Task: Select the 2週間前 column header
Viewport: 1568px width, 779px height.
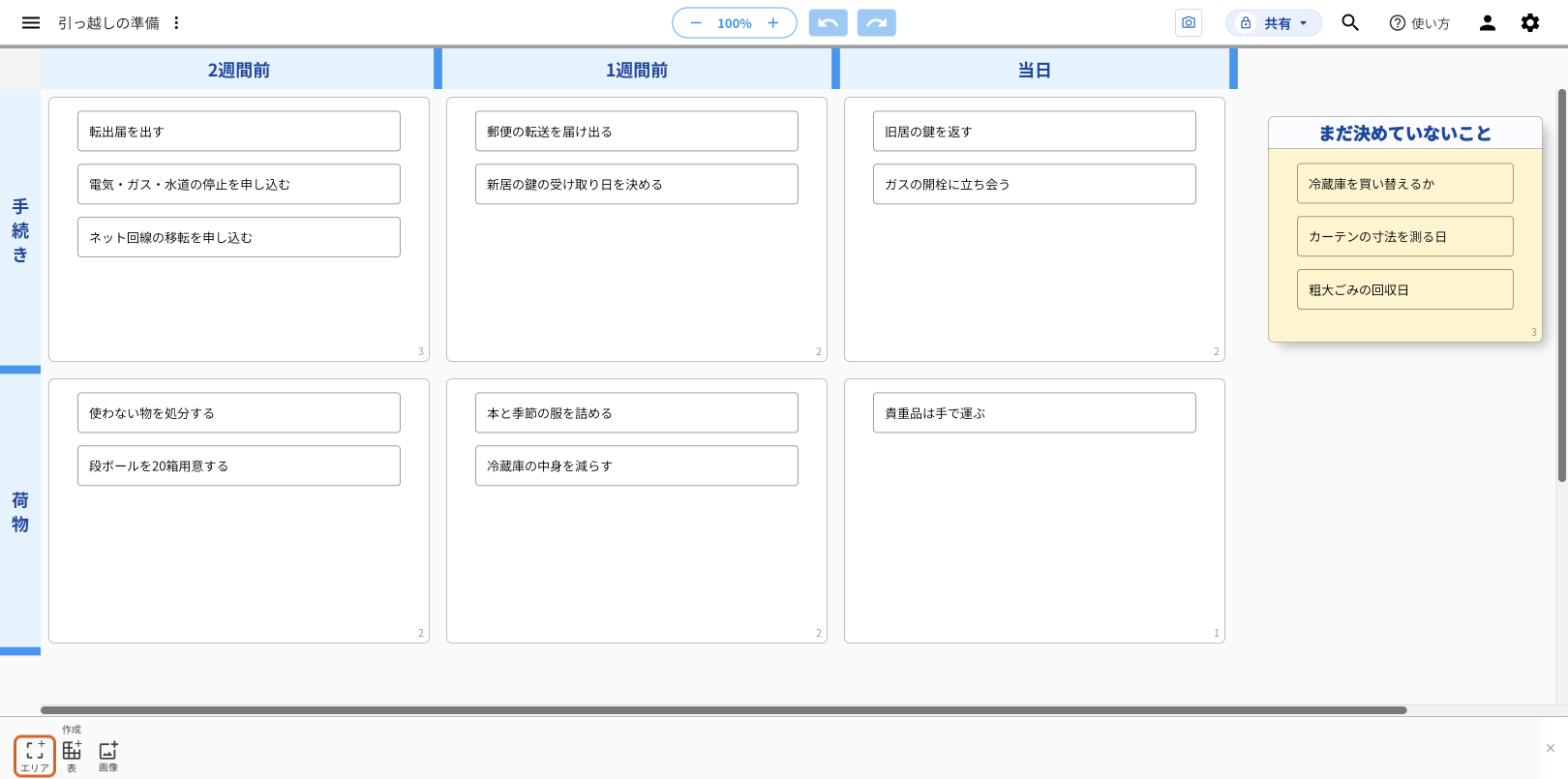Action: [238, 70]
